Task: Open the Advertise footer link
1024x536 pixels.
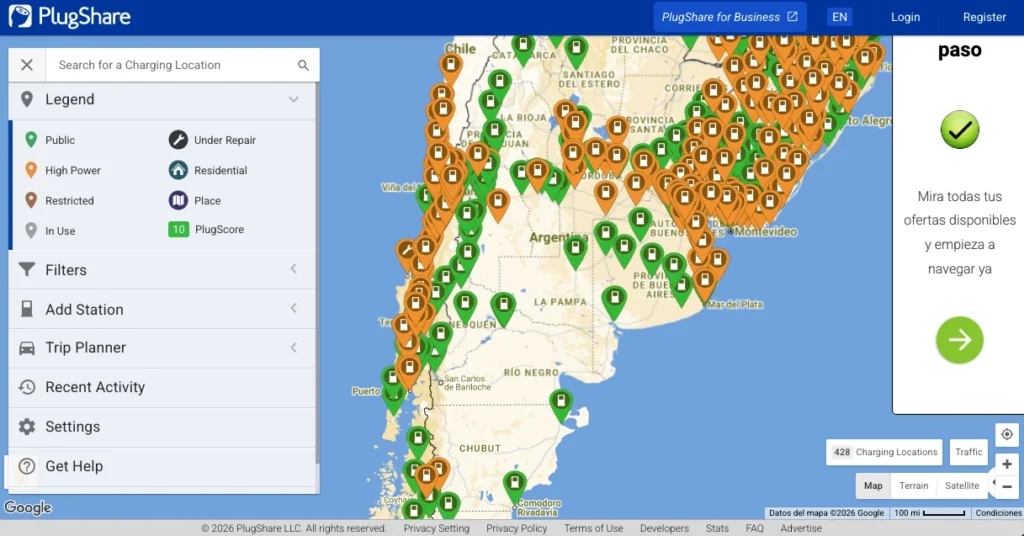Action: point(801,528)
